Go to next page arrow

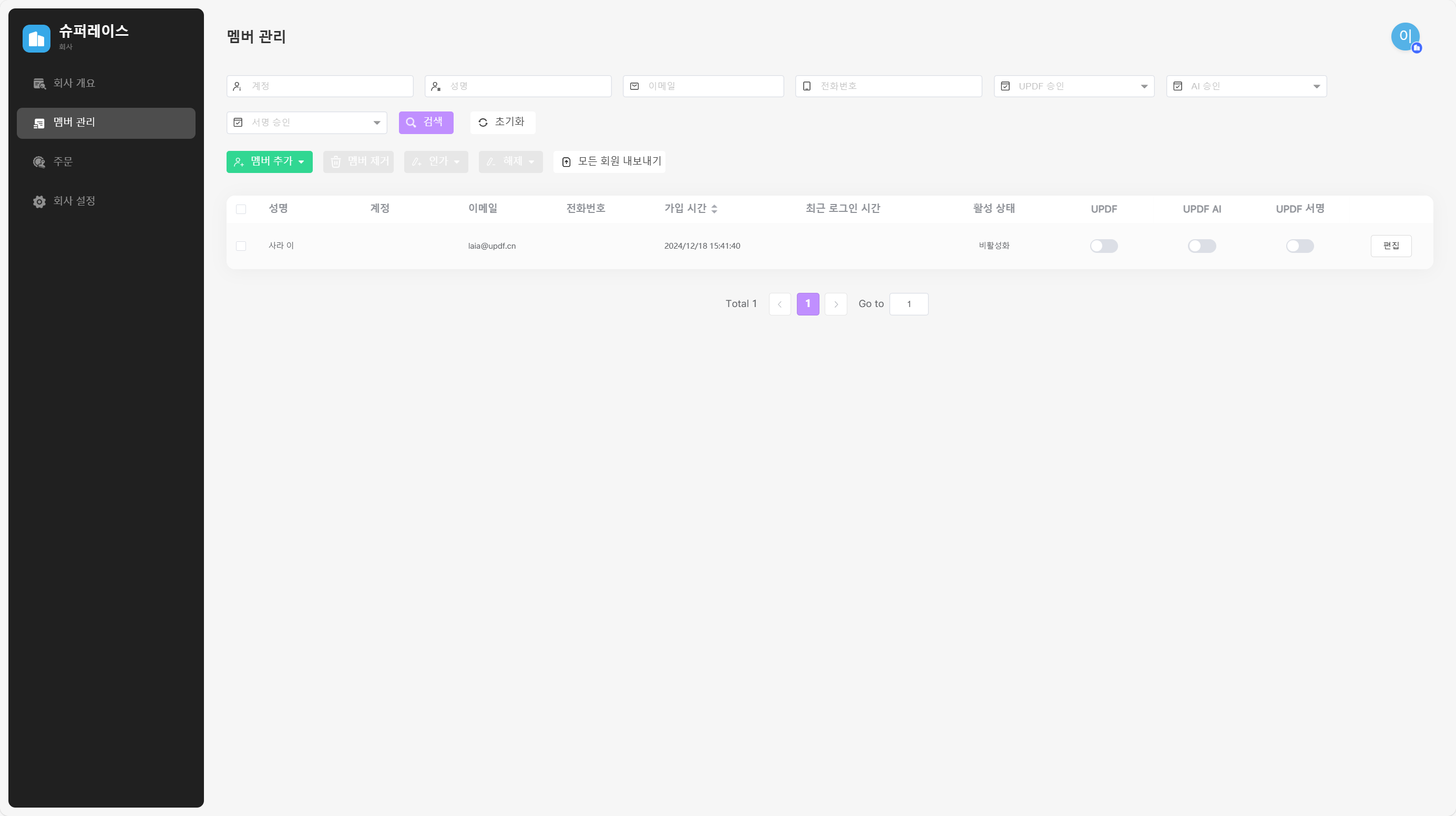tap(836, 304)
